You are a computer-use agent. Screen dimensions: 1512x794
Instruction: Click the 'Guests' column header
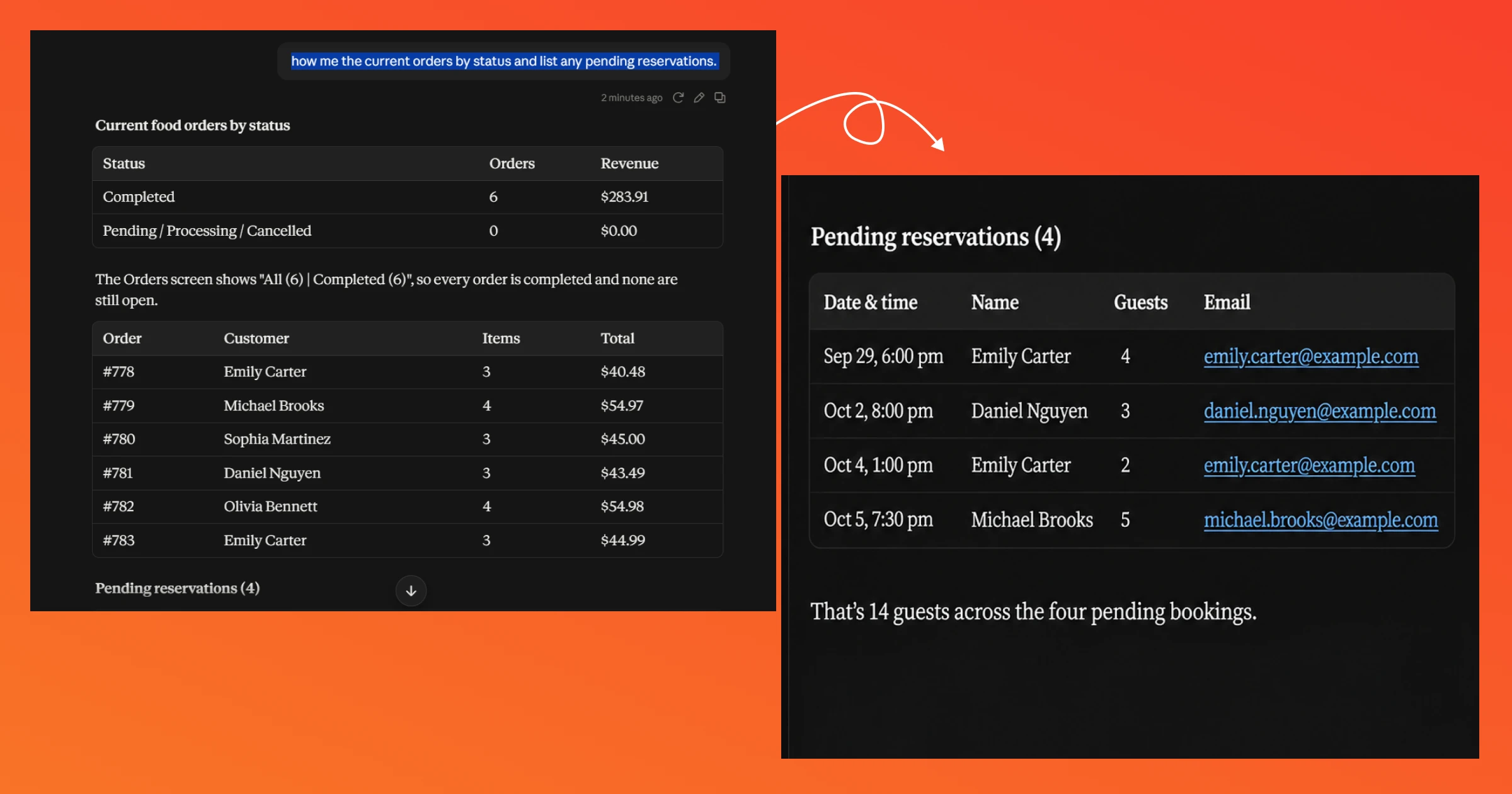point(1140,302)
